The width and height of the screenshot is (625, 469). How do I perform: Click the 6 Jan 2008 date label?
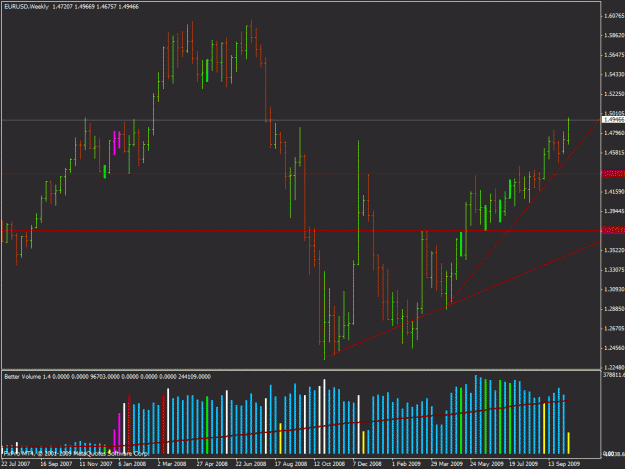[132, 464]
